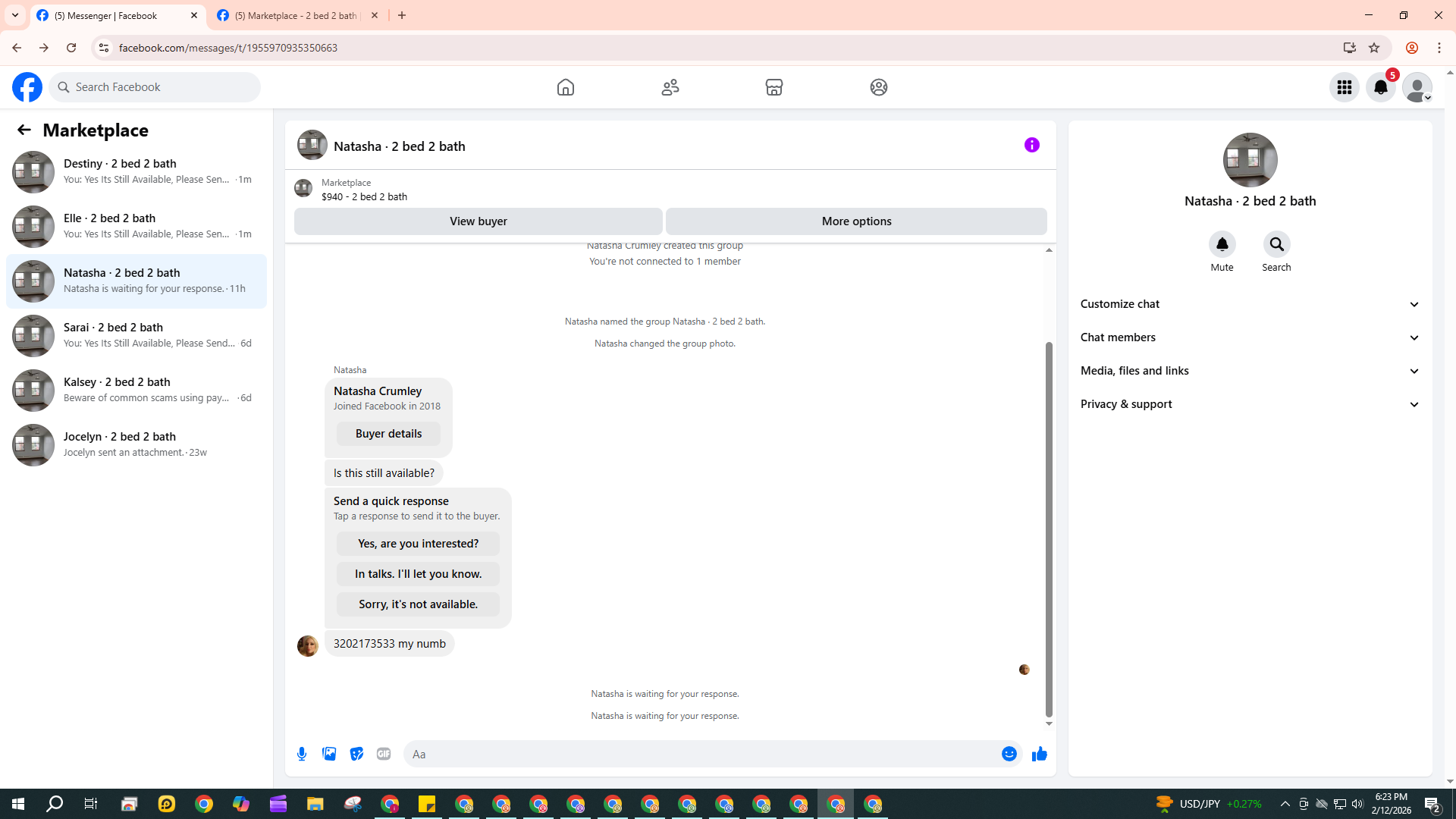Focus the browser address bar URL
This screenshot has width=1456, height=819.
click(228, 48)
